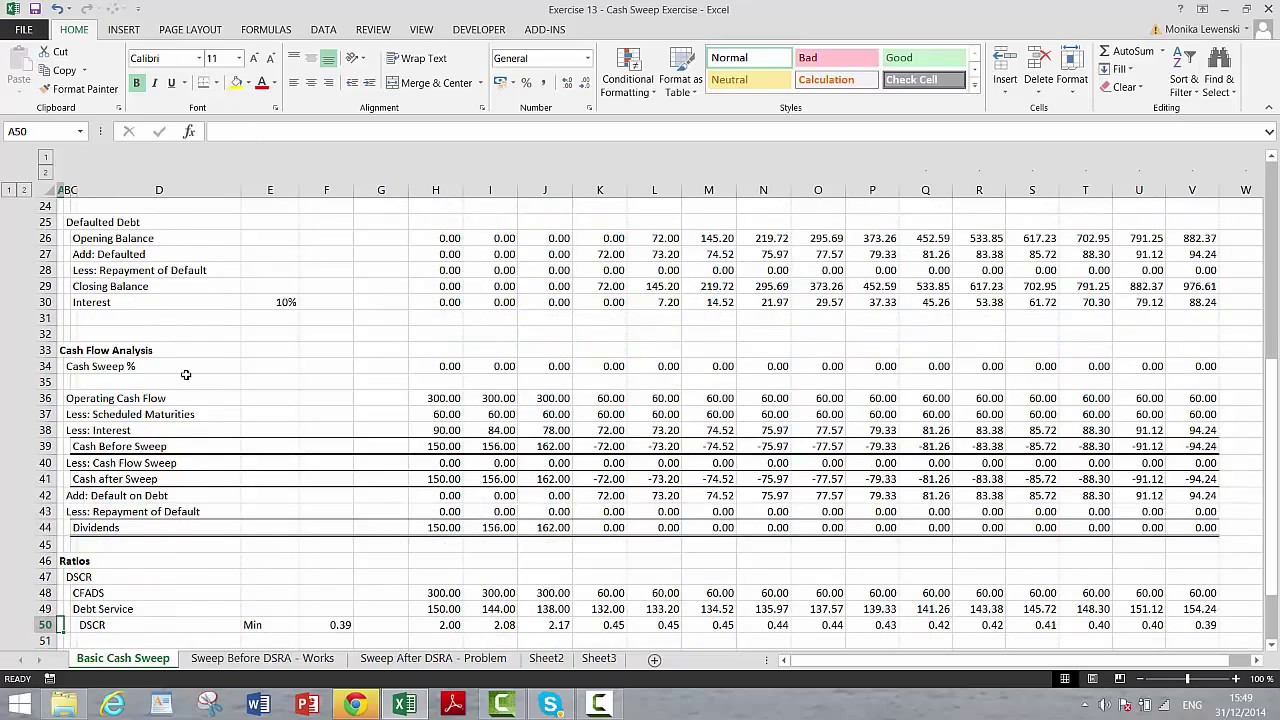This screenshot has height=720, width=1280.
Task: Open the font size dropdown showing 11
Action: click(x=238, y=59)
